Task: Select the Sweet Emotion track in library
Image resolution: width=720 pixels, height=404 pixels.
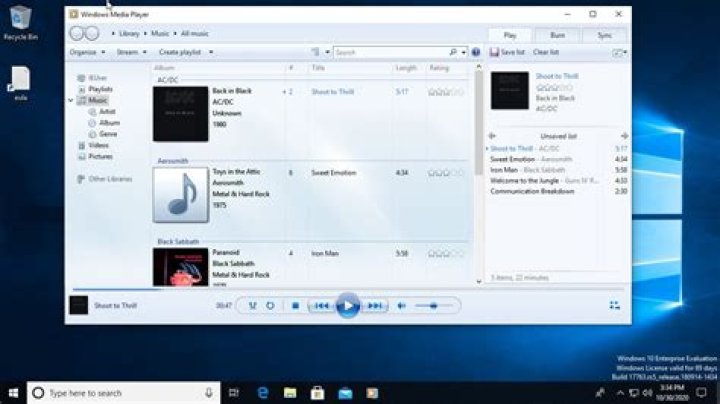Action: (x=374, y=173)
